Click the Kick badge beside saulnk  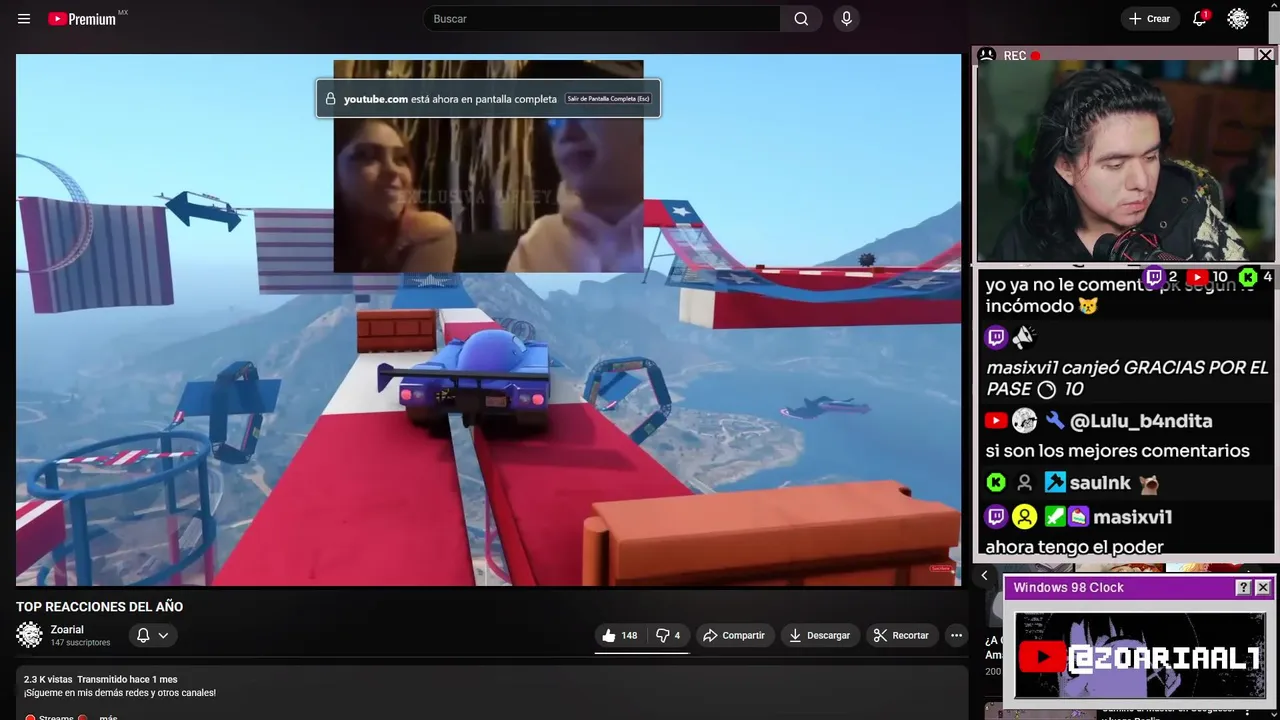996,483
